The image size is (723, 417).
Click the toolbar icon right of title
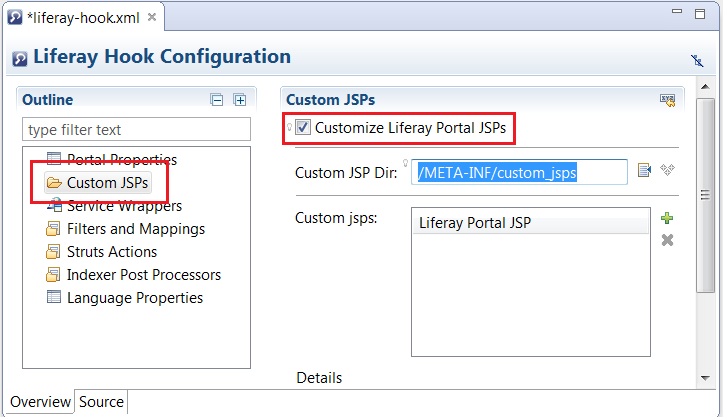697,60
